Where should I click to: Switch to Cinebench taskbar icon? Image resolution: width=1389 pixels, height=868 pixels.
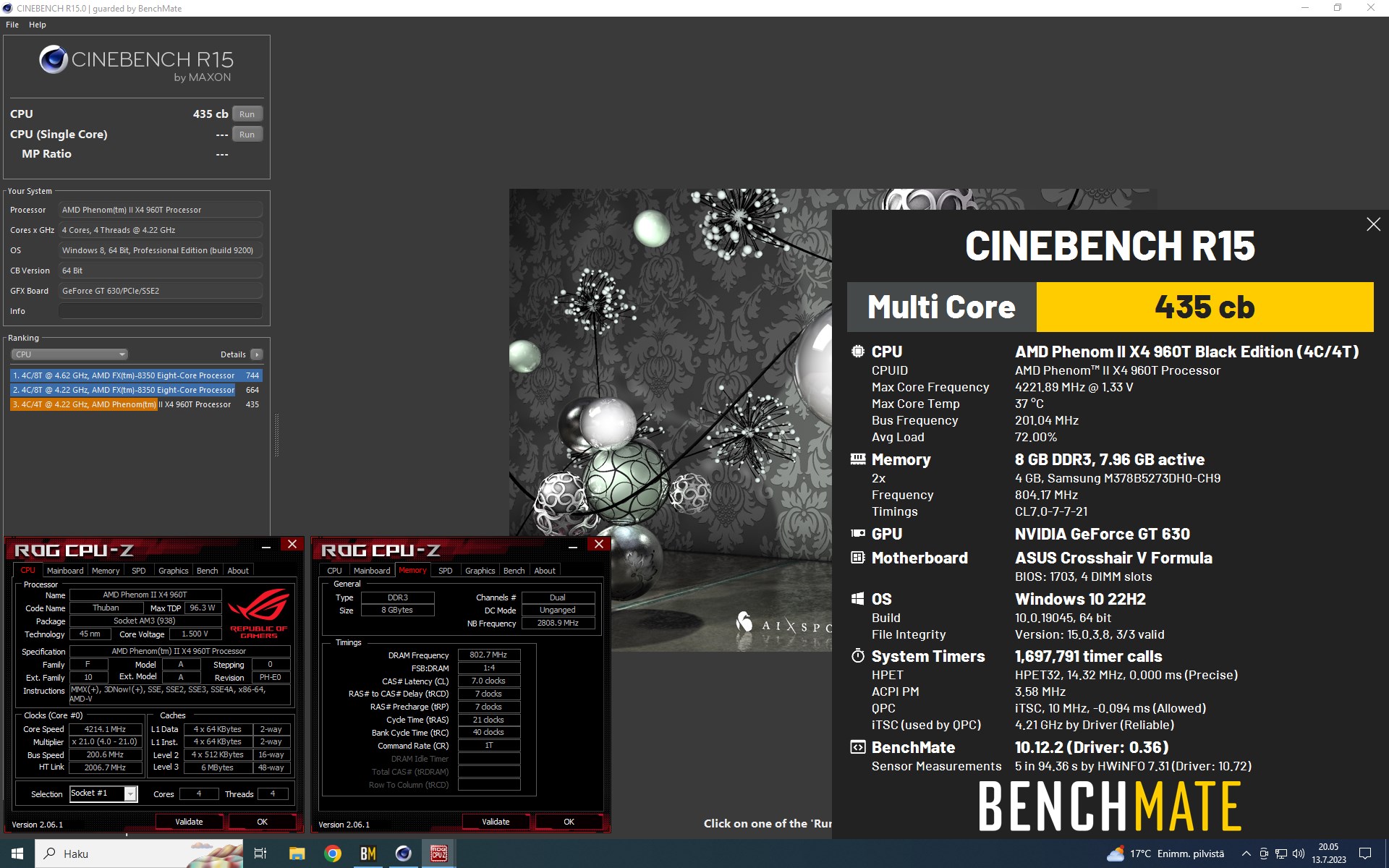(x=404, y=854)
